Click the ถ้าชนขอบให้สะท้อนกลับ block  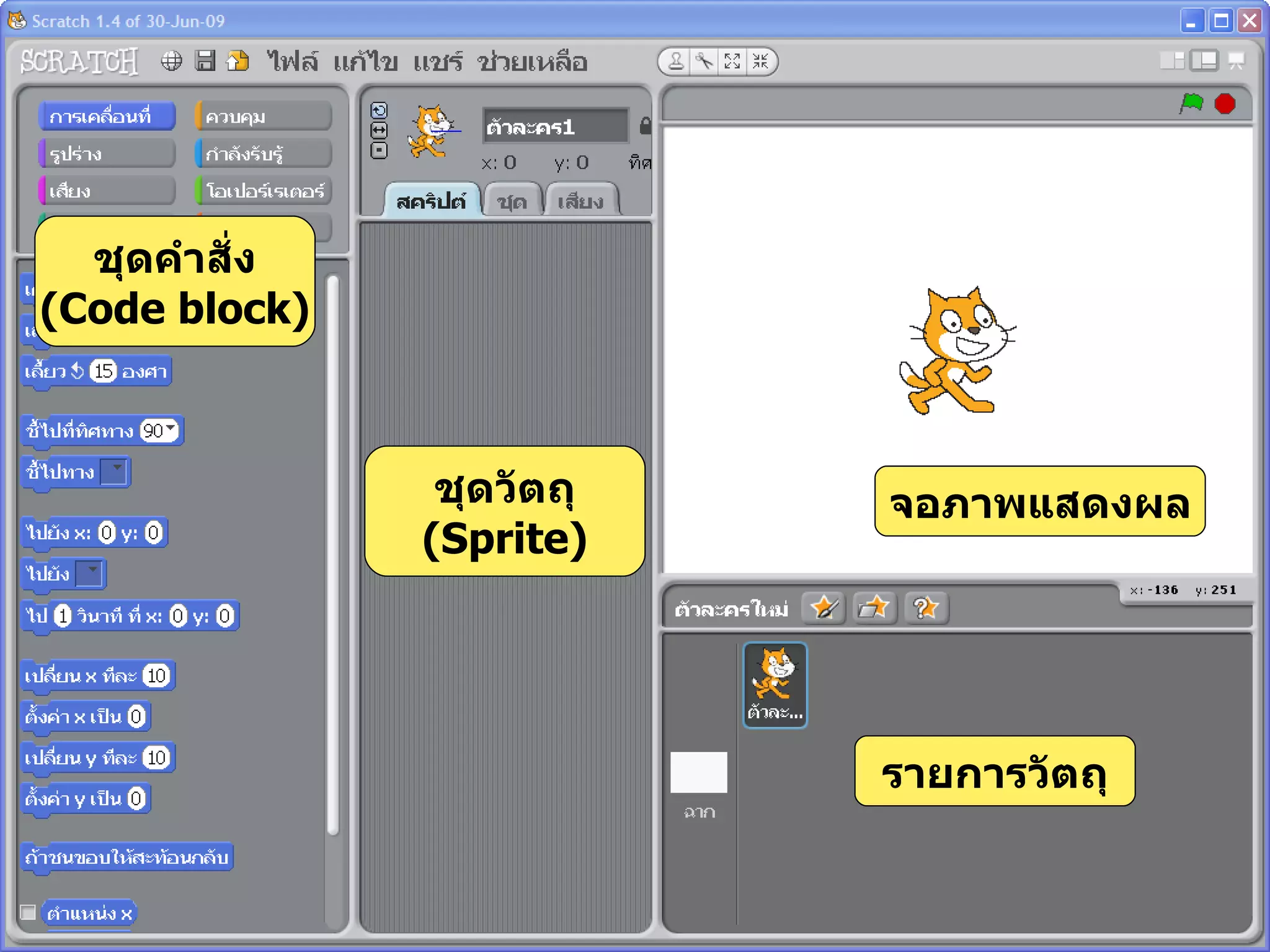[127, 858]
